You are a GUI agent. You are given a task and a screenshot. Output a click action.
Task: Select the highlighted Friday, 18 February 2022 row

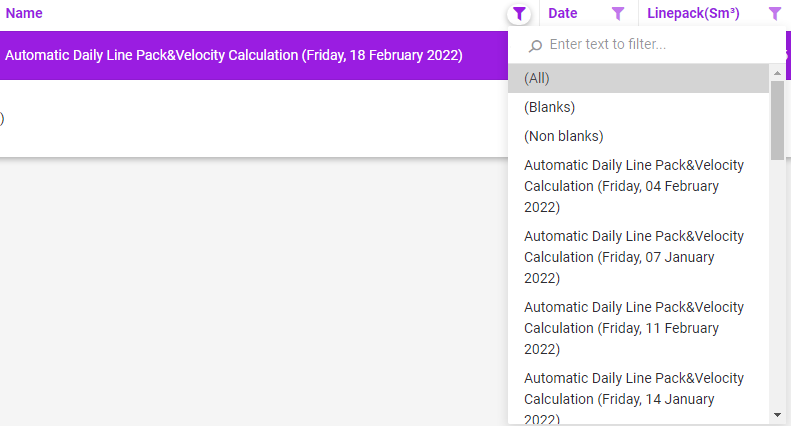click(234, 56)
